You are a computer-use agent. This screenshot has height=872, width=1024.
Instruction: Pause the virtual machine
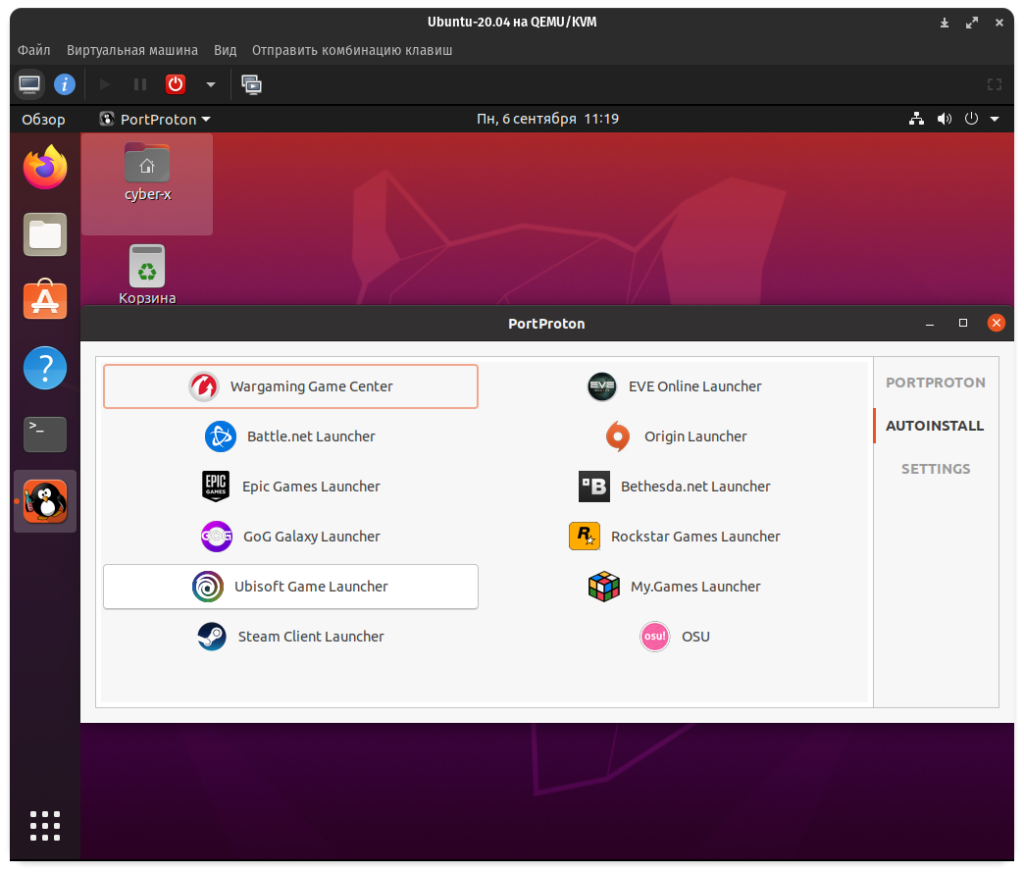point(140,85)
